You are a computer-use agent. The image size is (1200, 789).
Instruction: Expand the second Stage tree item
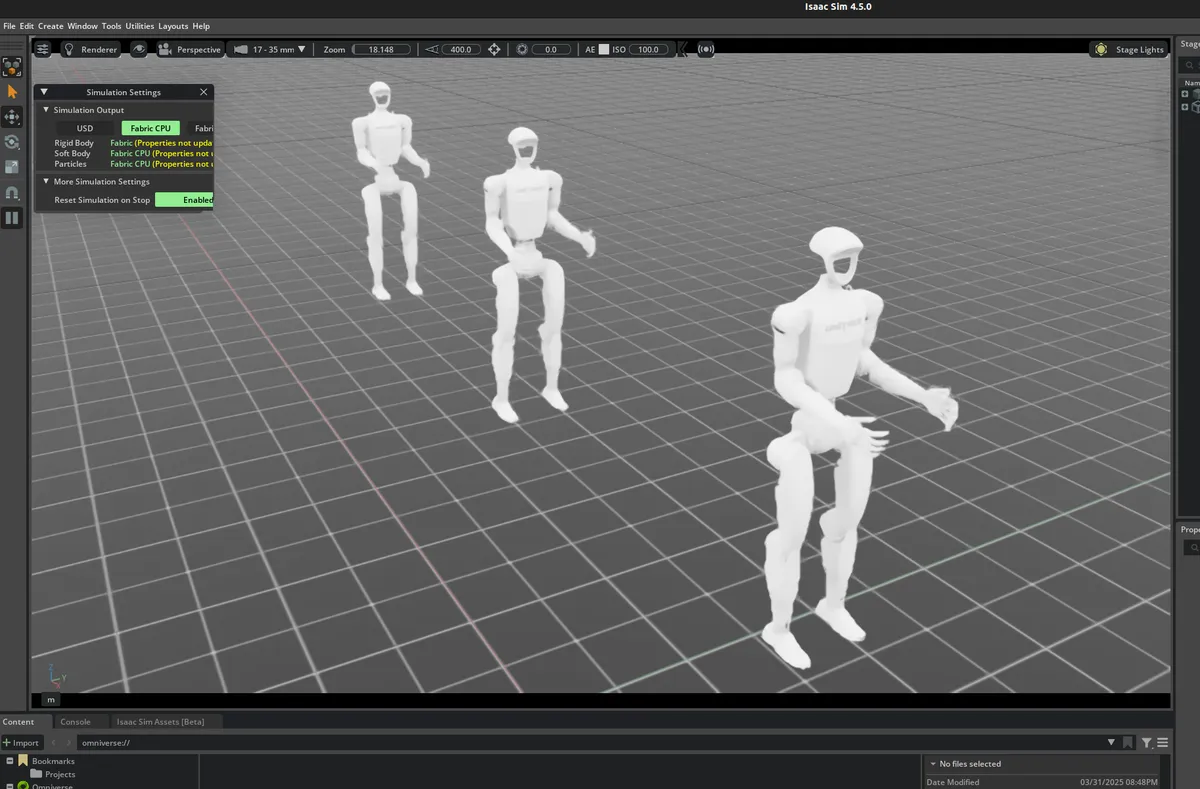(x=1185, y=106)
